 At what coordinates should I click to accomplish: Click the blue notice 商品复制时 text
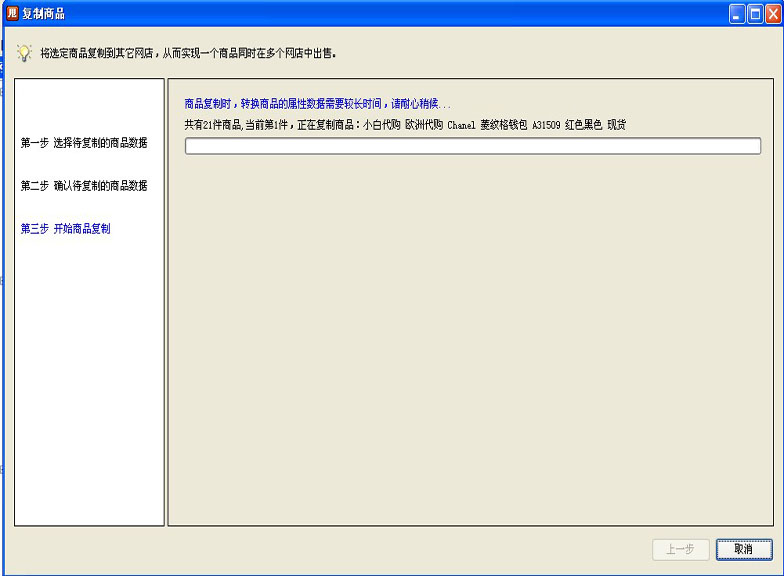click(x=318, y=104)
